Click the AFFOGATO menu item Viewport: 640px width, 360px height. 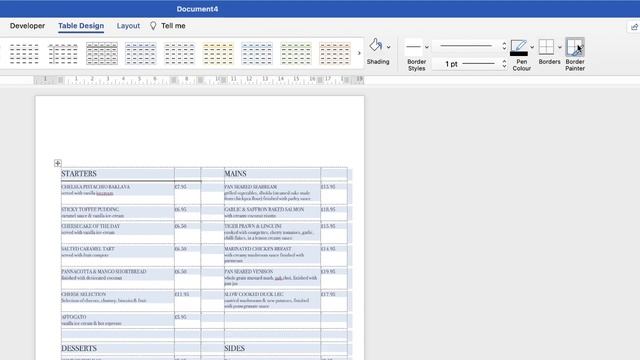coord(74,317)
